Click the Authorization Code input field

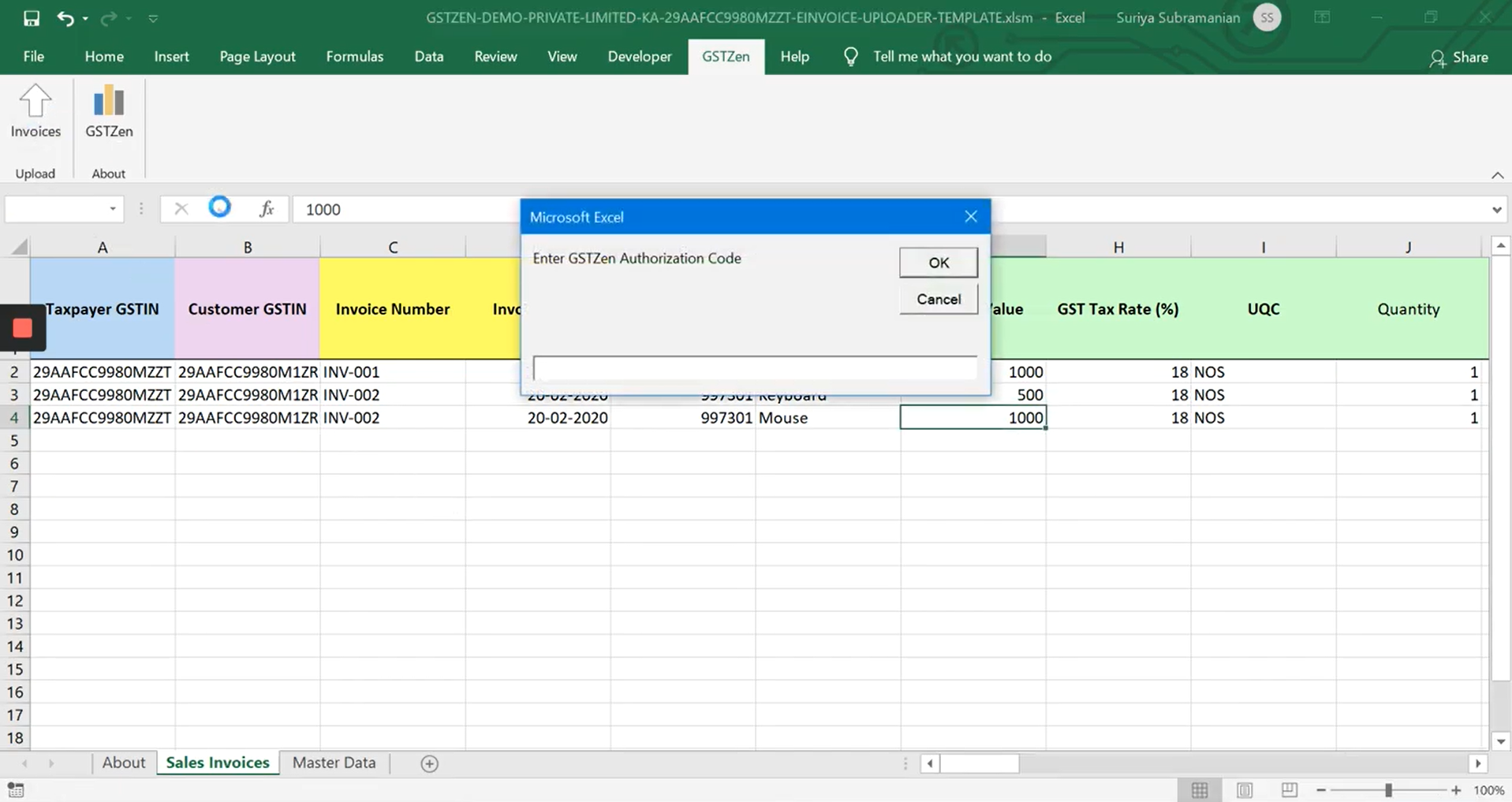pos(755,367)
